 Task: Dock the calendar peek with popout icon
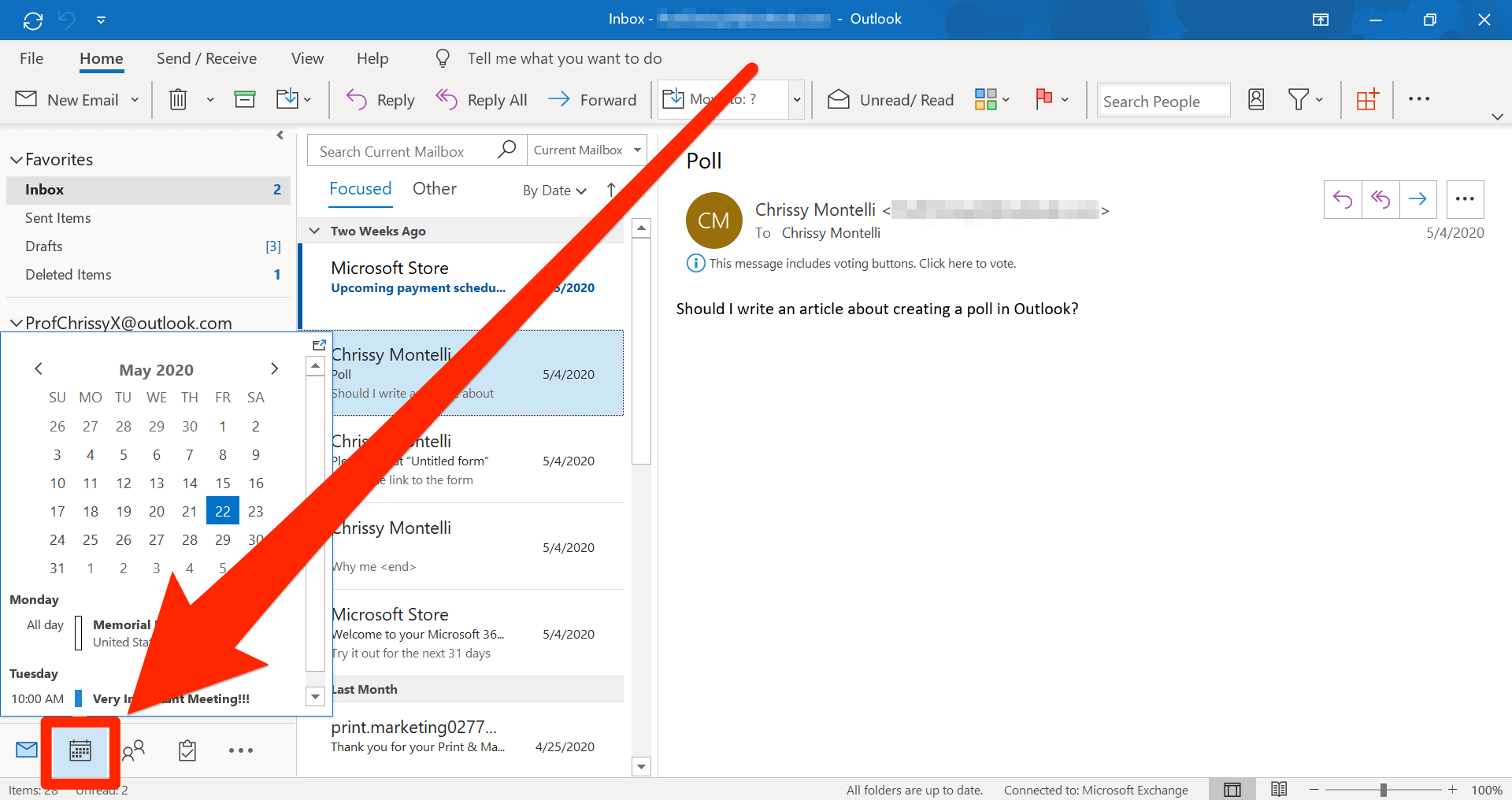319,345
